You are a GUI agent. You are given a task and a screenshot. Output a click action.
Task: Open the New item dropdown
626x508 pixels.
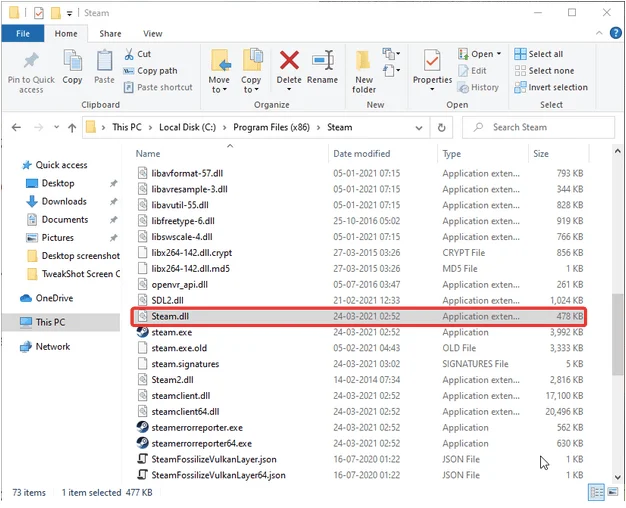point(391,54)
